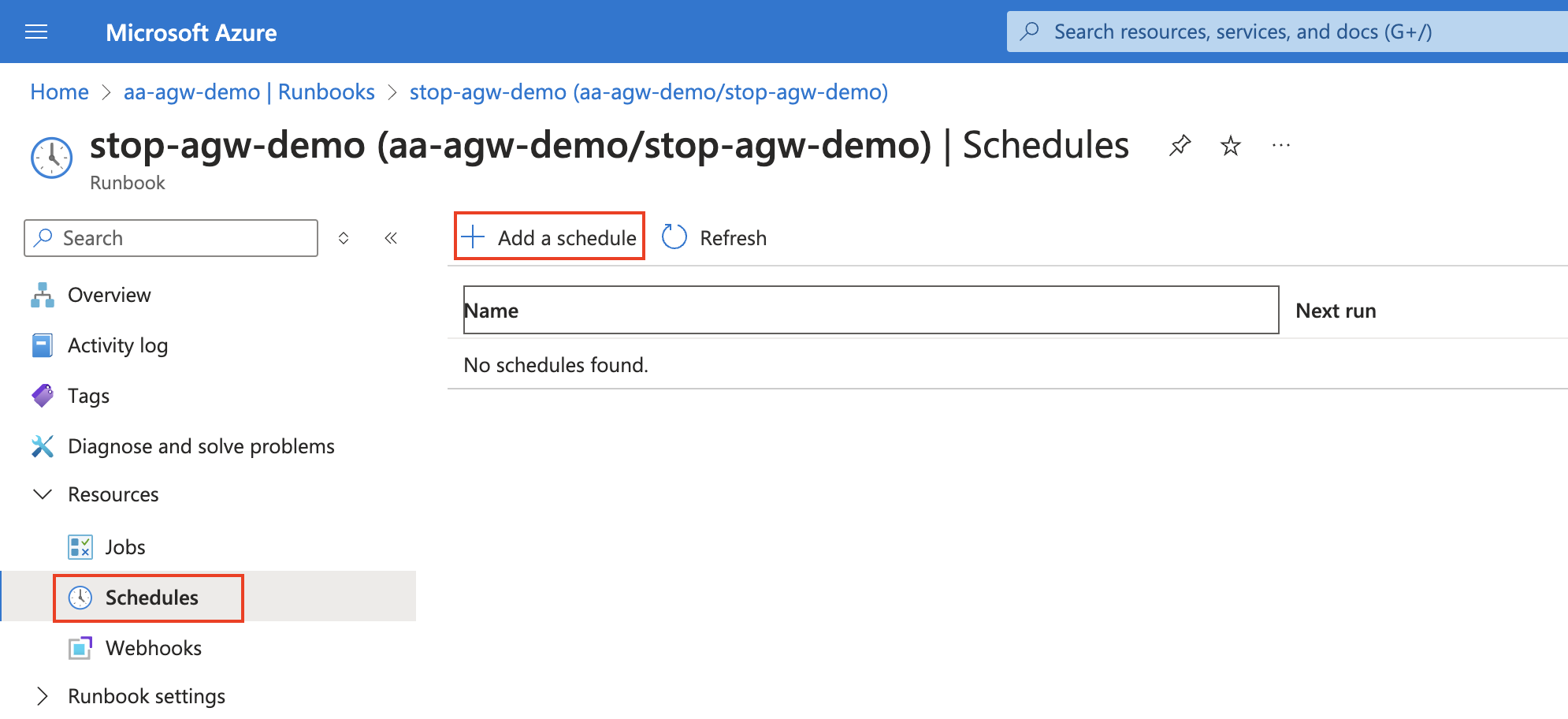This screenshot has height=719, width=1568.
Task: Open stop-agw-demo breadcrumb link
Action: click(x=648, y=92)
